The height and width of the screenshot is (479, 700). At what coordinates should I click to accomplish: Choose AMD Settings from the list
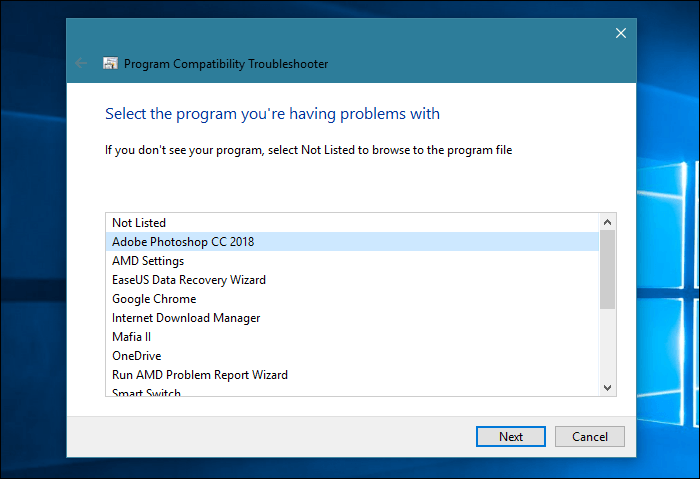pos(148,261)
